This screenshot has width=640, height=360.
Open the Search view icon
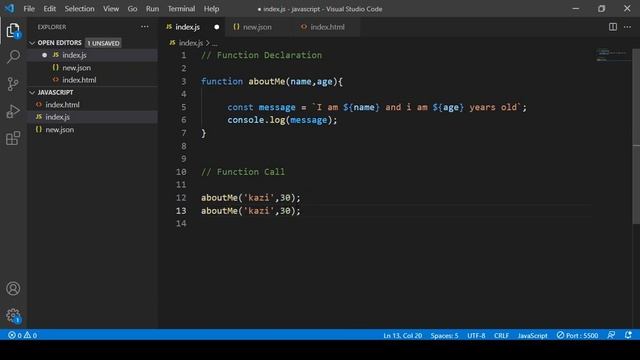(x=13, y=57)
